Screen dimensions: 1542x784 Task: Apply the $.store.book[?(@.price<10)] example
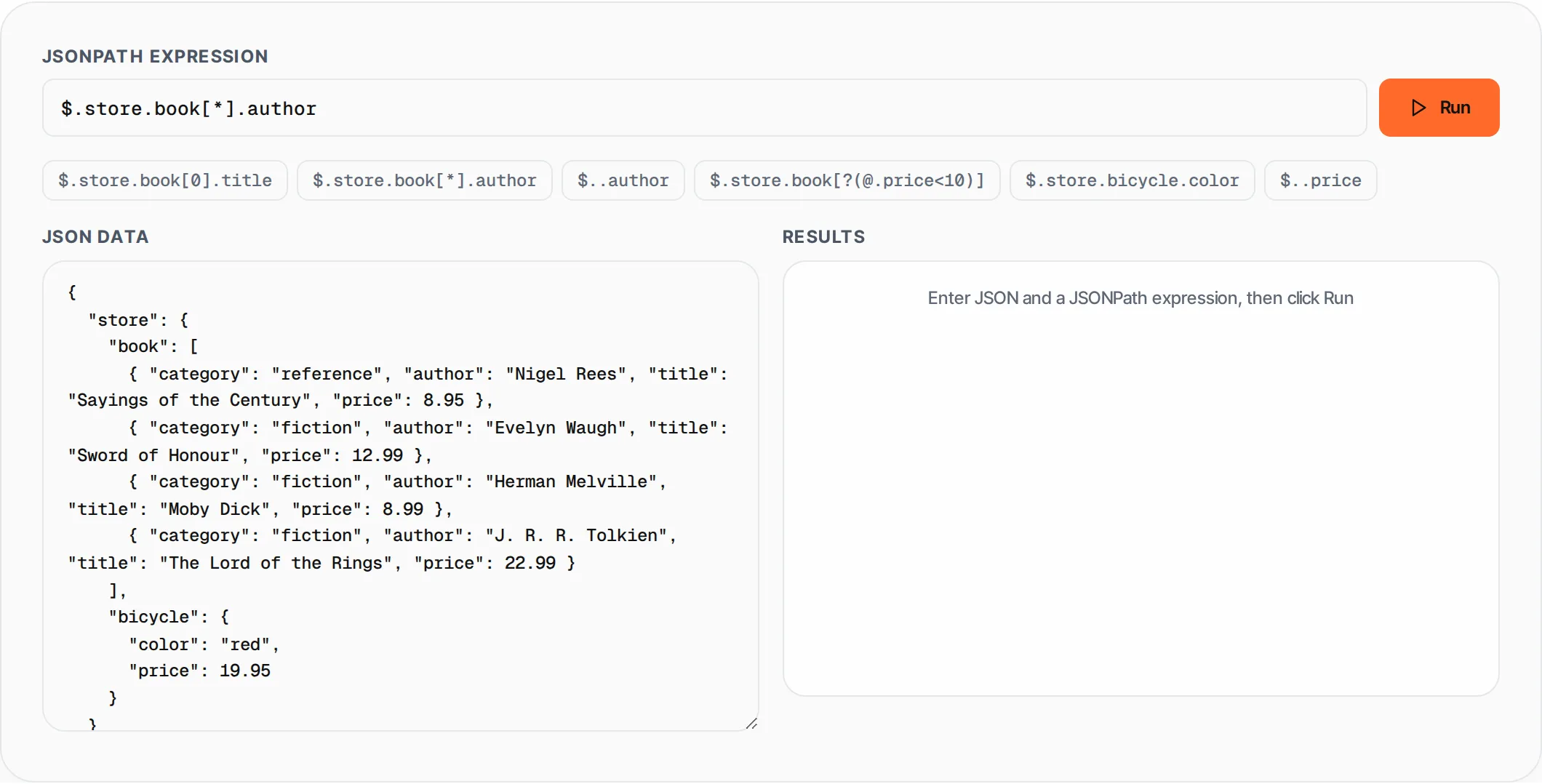tap(847, 180)
